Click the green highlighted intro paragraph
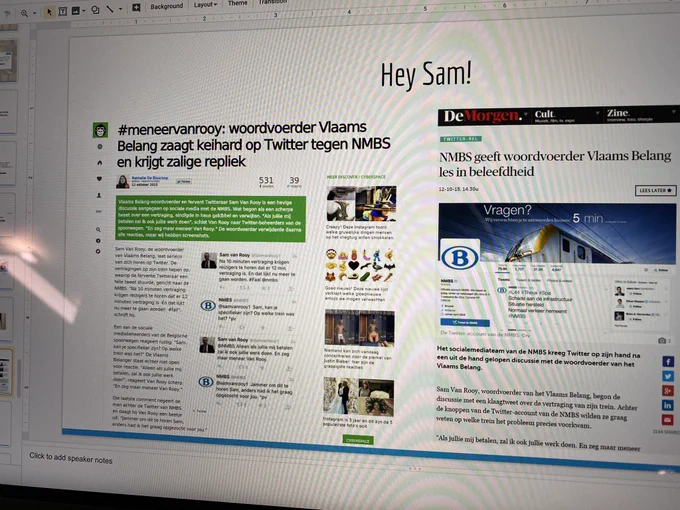 click(x=210, y=219)
